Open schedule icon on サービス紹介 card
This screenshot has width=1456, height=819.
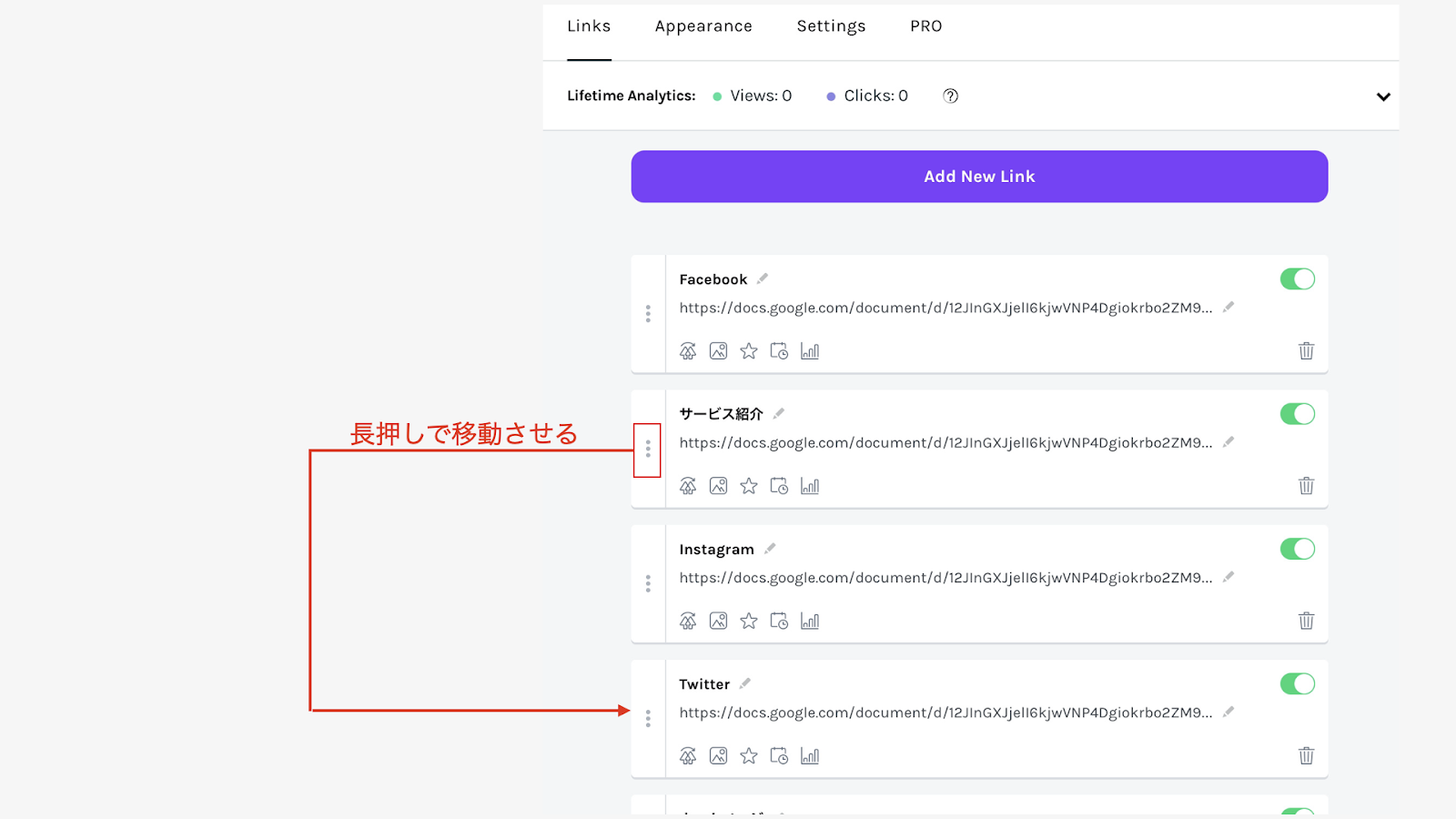click(x=779, y=486)
